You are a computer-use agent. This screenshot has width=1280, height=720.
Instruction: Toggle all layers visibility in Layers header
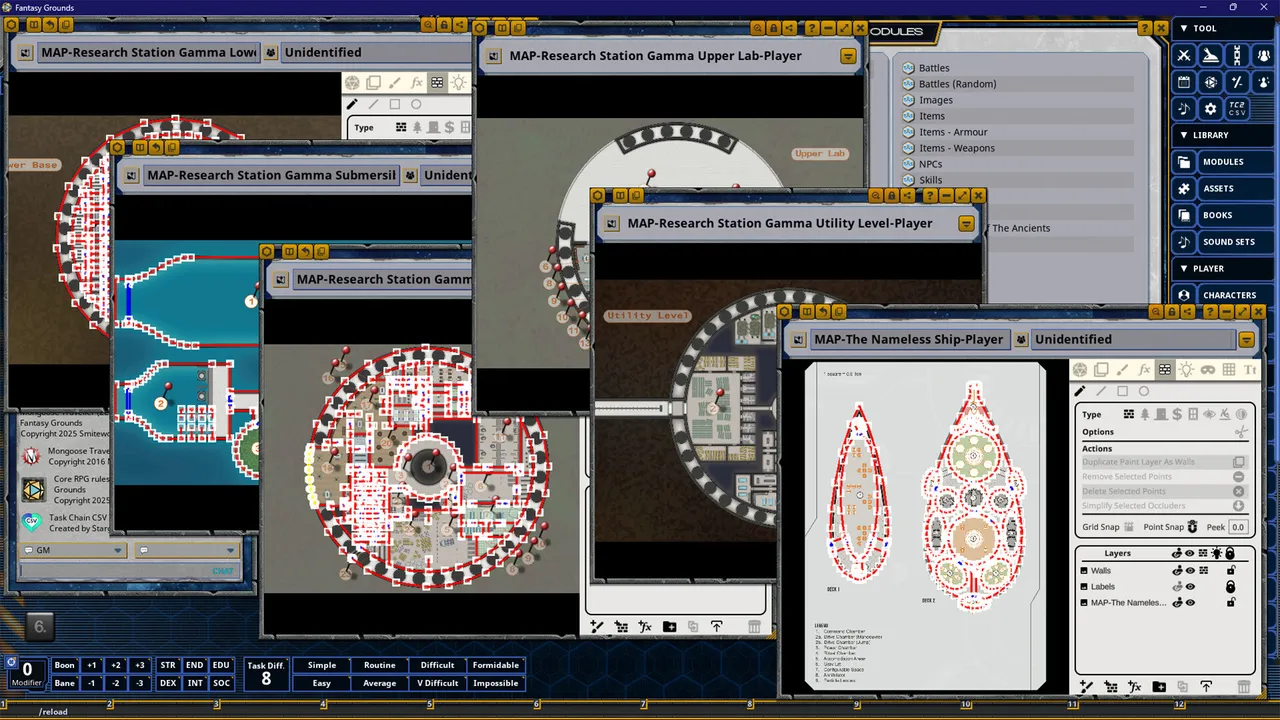1190,553
